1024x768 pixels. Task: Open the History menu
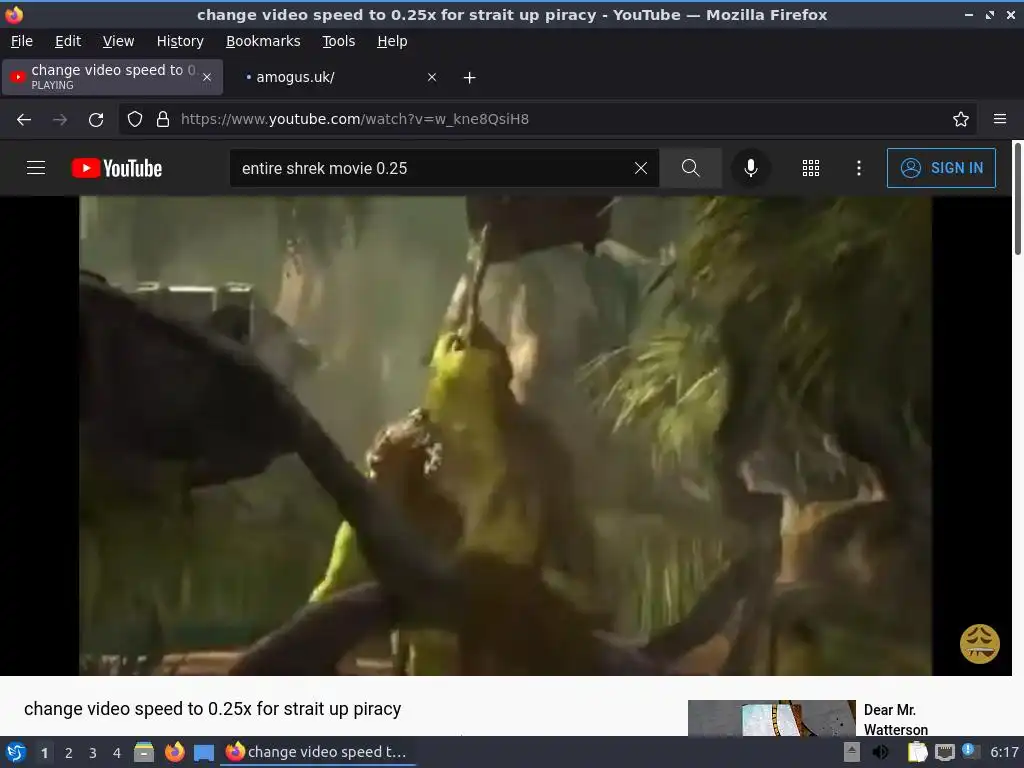click(x=180, y=41)
